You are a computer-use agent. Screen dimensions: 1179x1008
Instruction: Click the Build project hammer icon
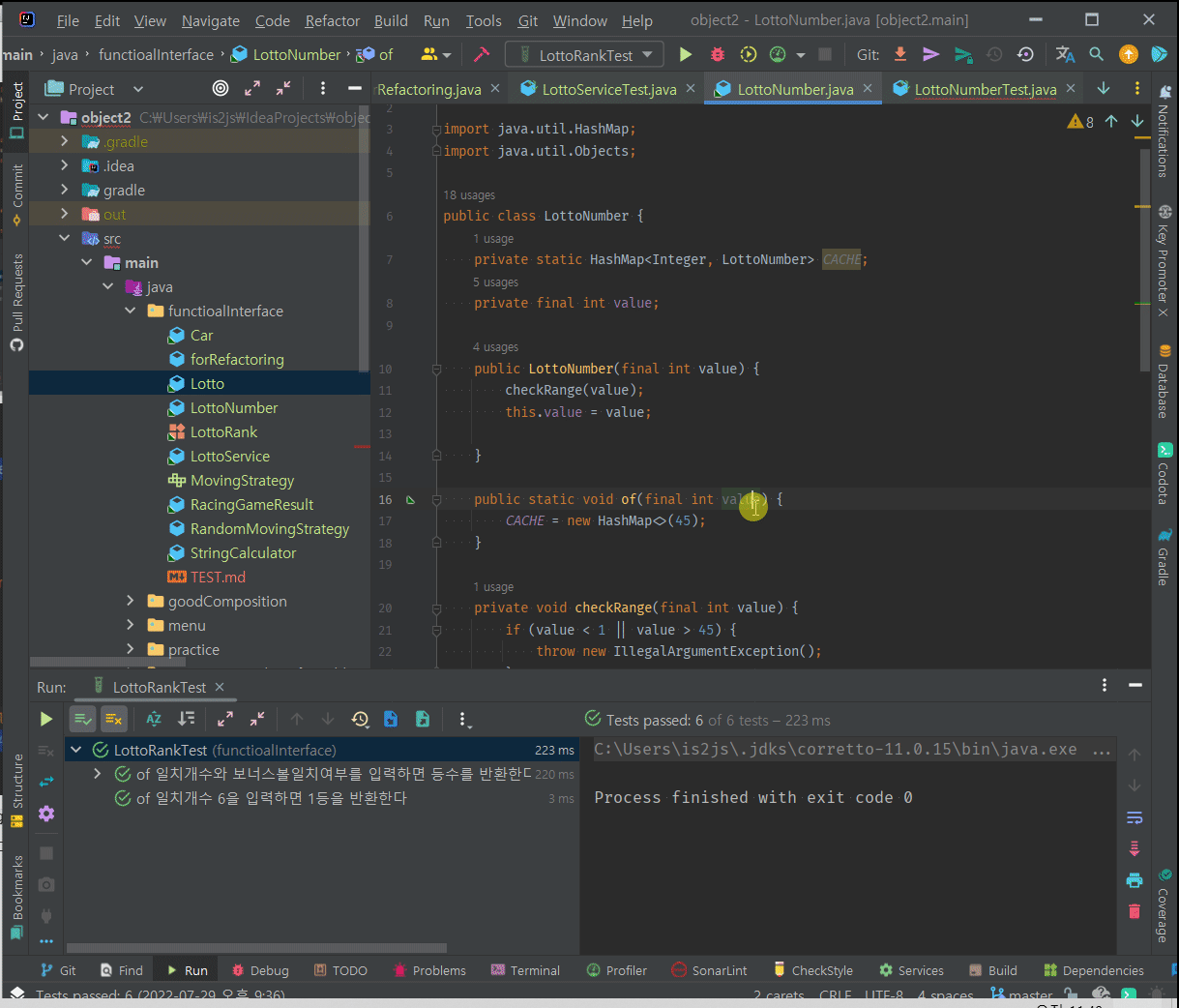tap(482, 55)
